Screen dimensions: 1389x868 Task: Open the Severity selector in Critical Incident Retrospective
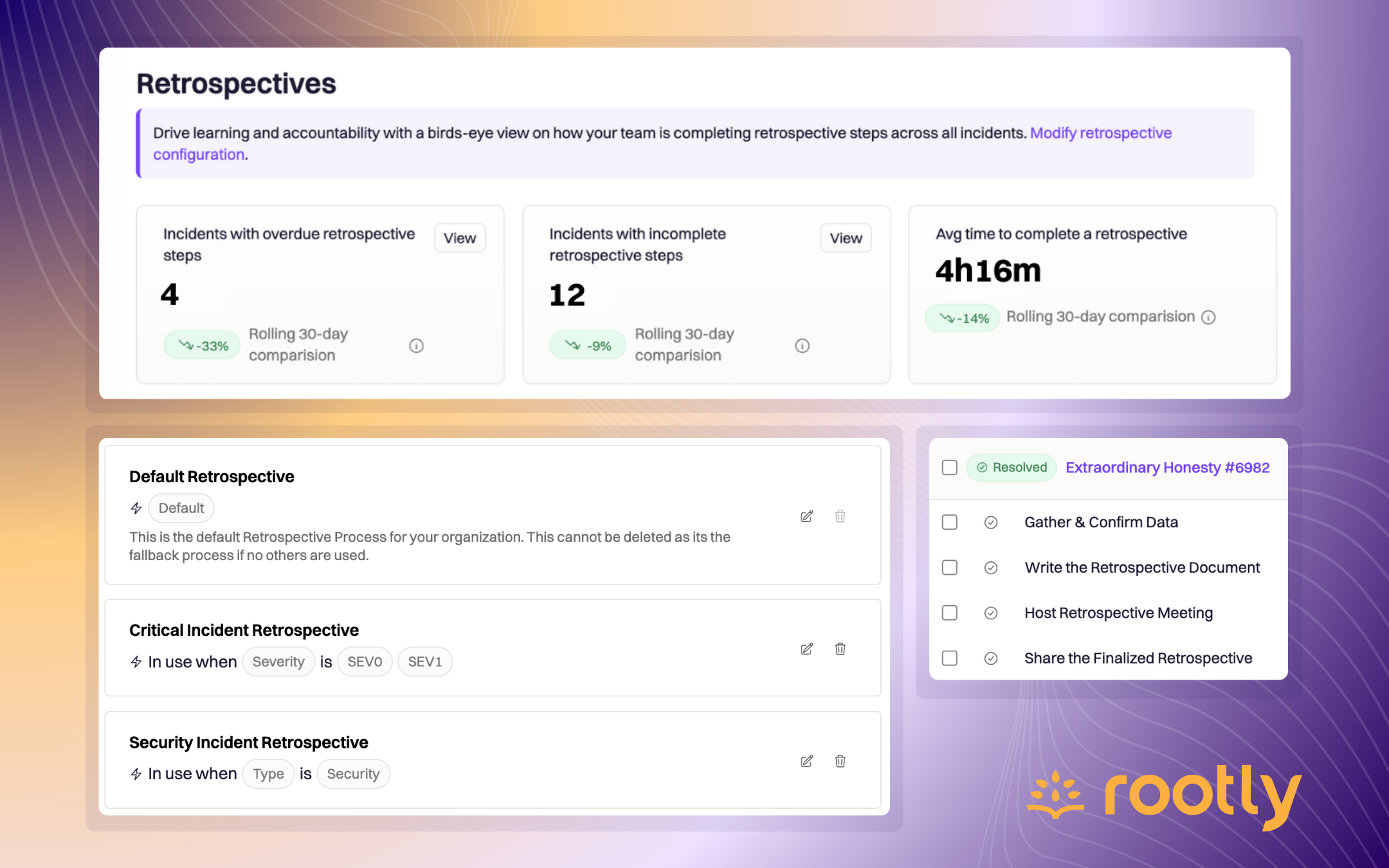(278, 661)
